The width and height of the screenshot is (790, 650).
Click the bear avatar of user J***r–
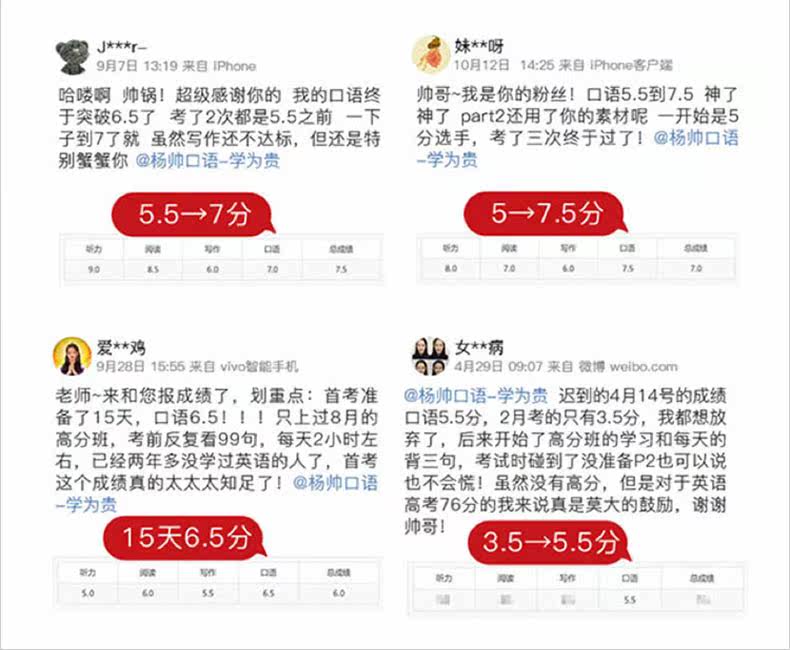[x=74, y=56]
